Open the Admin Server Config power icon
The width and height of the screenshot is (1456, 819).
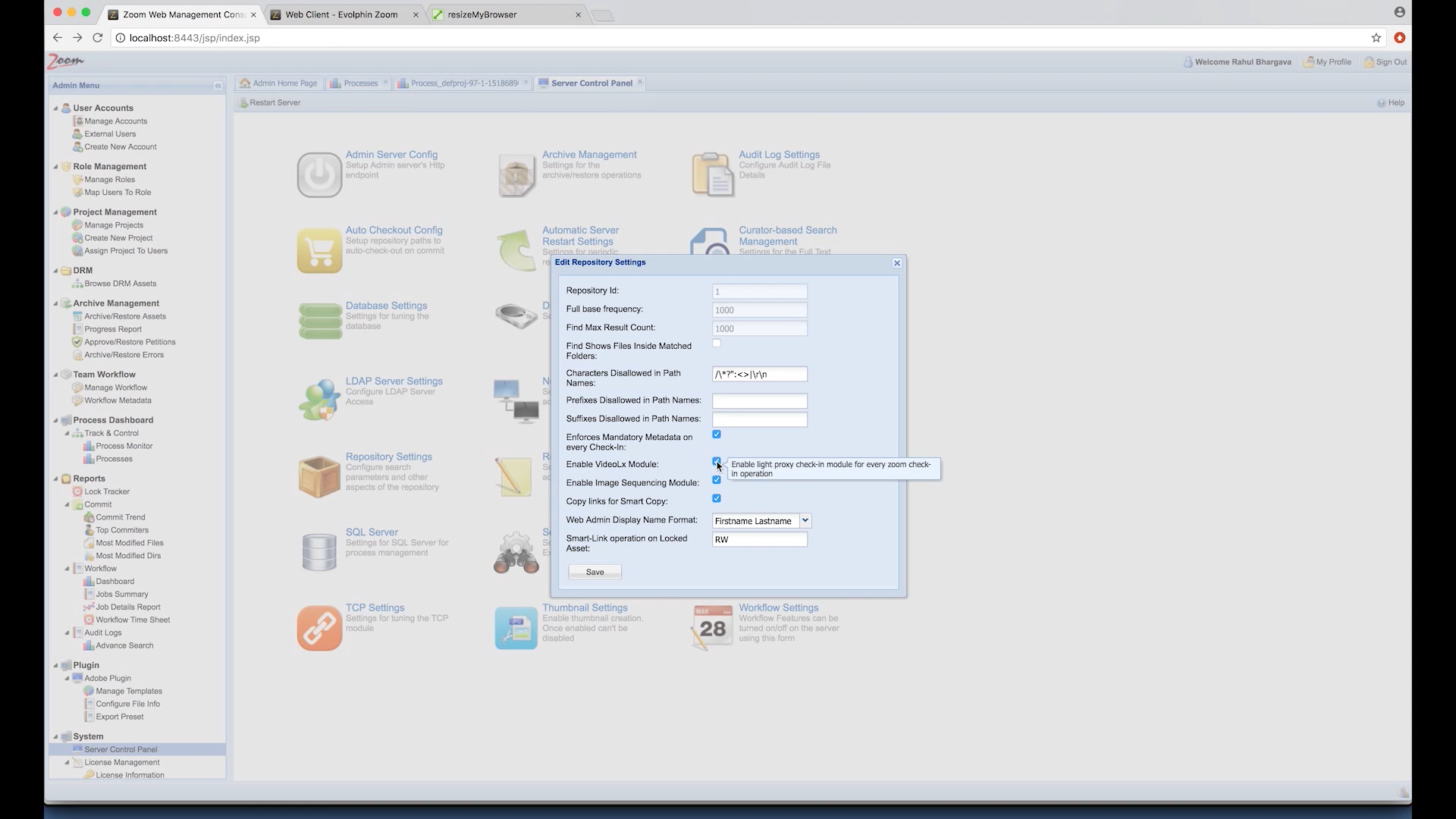click(x=319, y=175)
